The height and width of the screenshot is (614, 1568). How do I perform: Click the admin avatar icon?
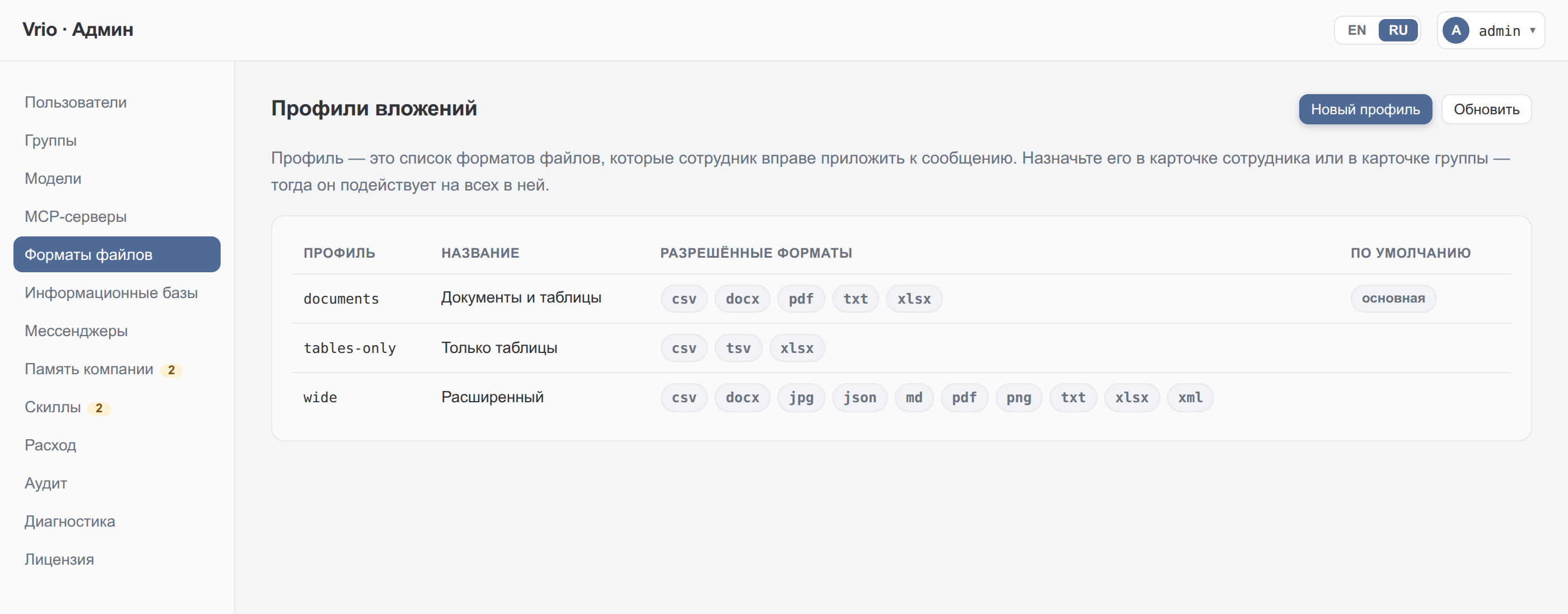pos(1455,30)
